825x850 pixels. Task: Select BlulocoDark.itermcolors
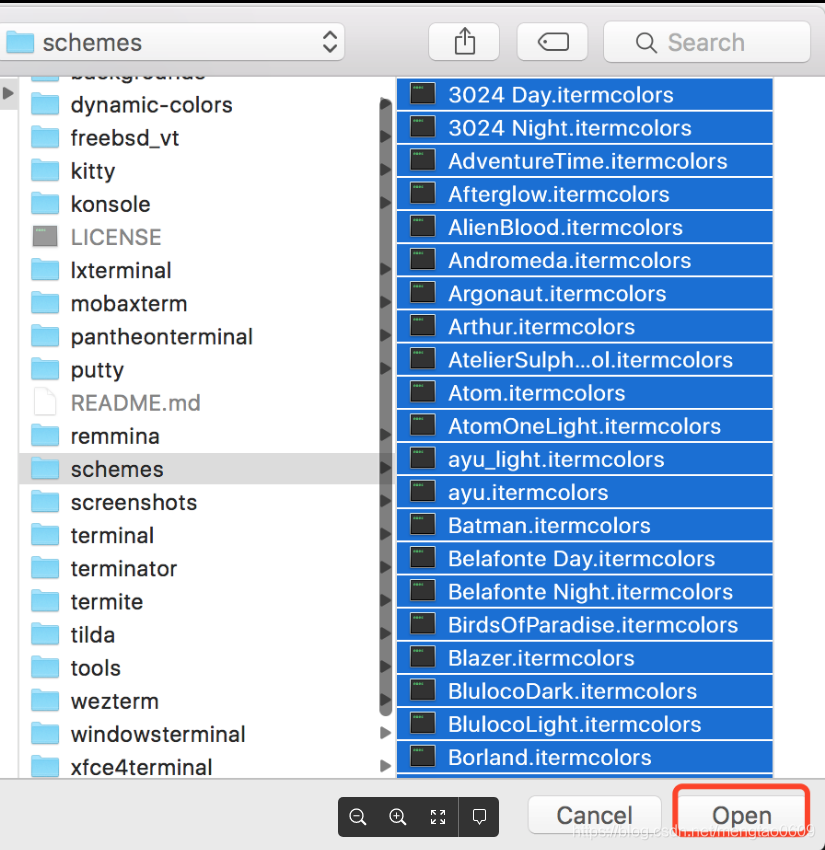585,691
